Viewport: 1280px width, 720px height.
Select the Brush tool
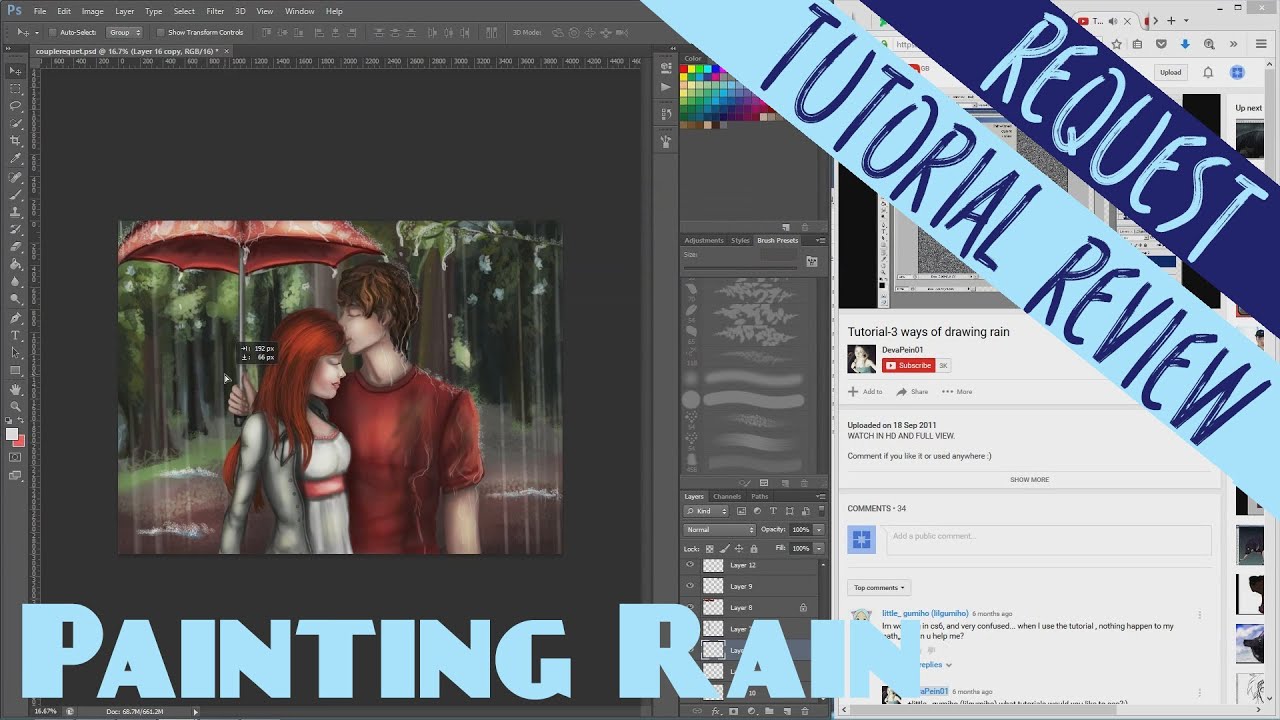tap(15, 194)
